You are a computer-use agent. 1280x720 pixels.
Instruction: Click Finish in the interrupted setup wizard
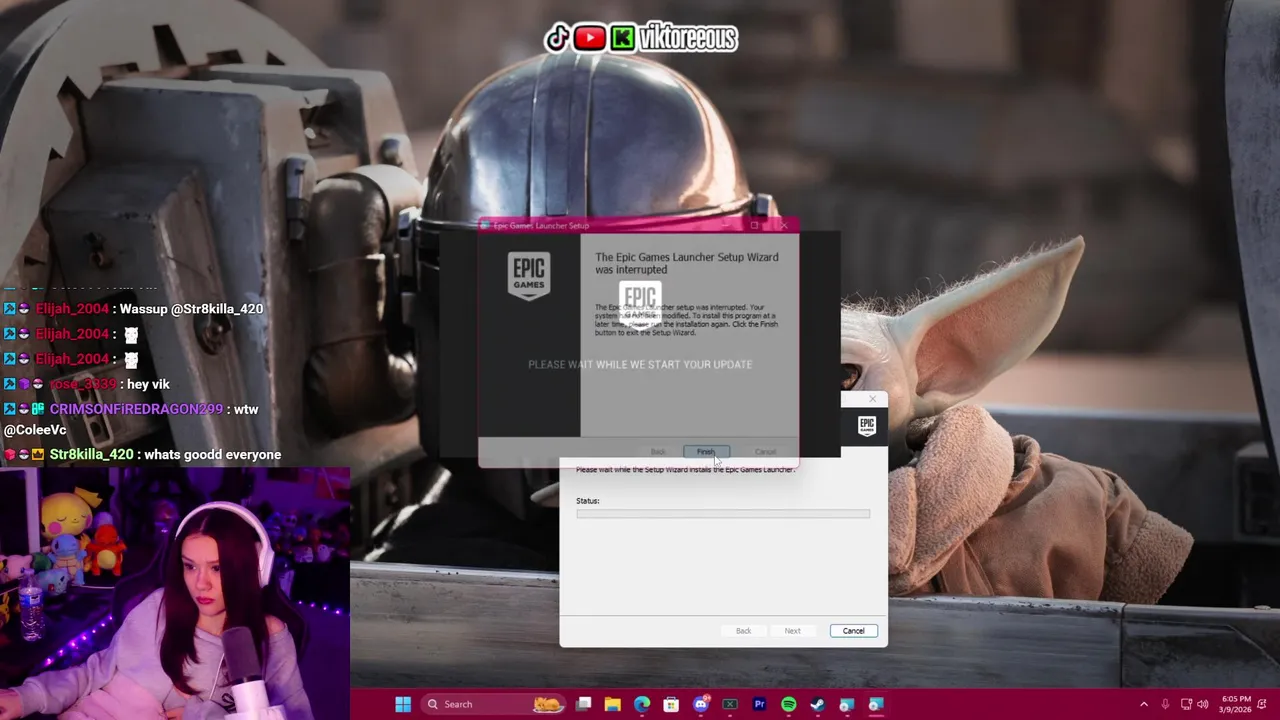point(706,452)
